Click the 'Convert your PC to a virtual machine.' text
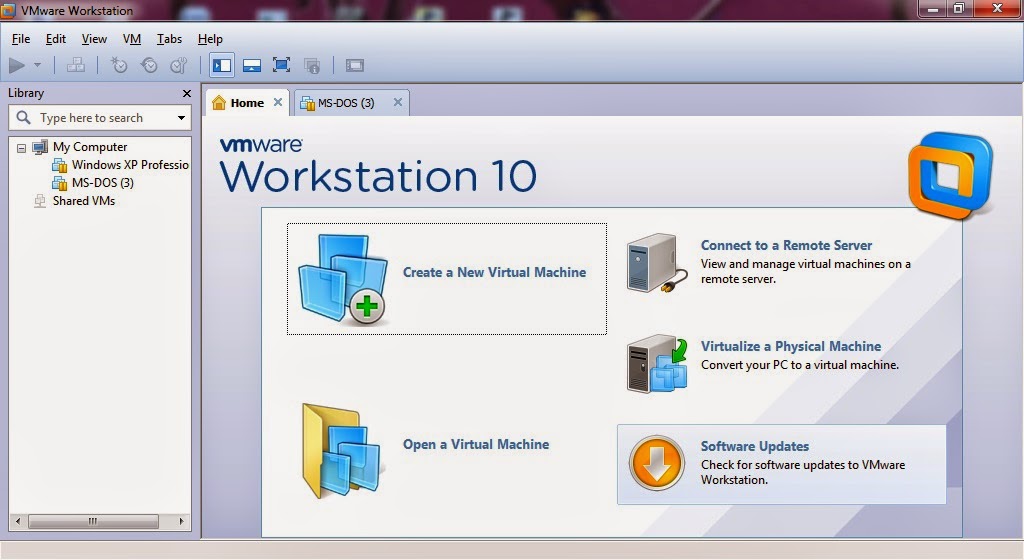The width and height of the screenshot is (1024, 560). pyautogui.click(x=800, y=365)
